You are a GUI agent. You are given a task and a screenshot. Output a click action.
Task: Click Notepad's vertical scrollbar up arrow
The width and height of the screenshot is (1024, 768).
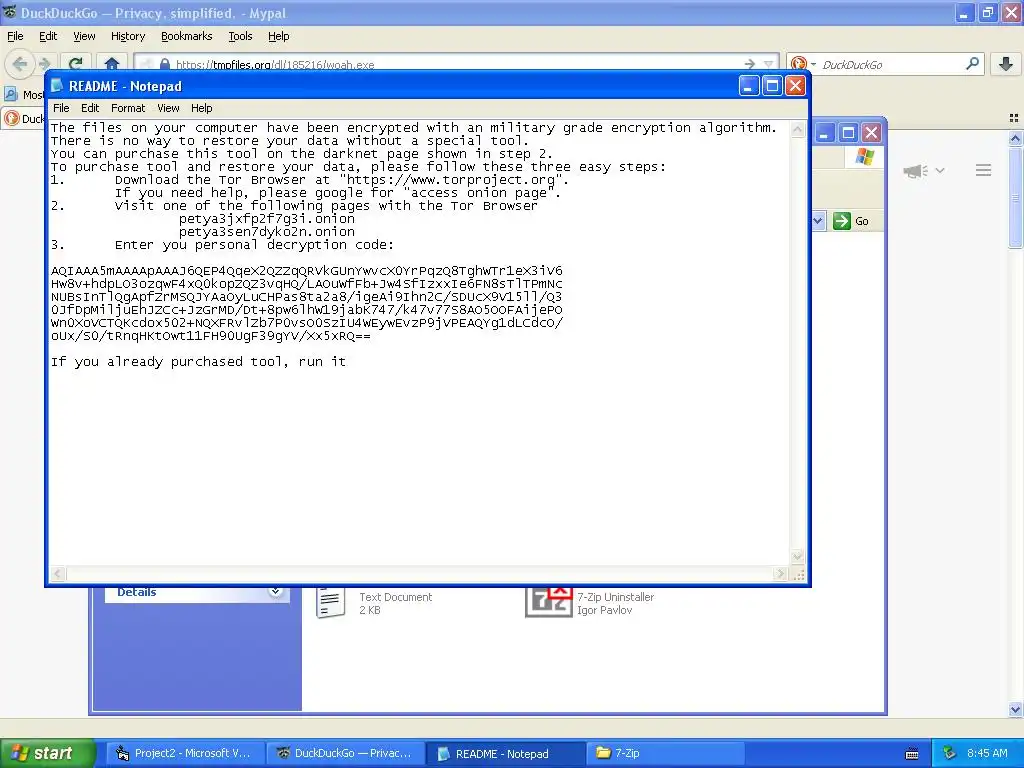point(797,129)
